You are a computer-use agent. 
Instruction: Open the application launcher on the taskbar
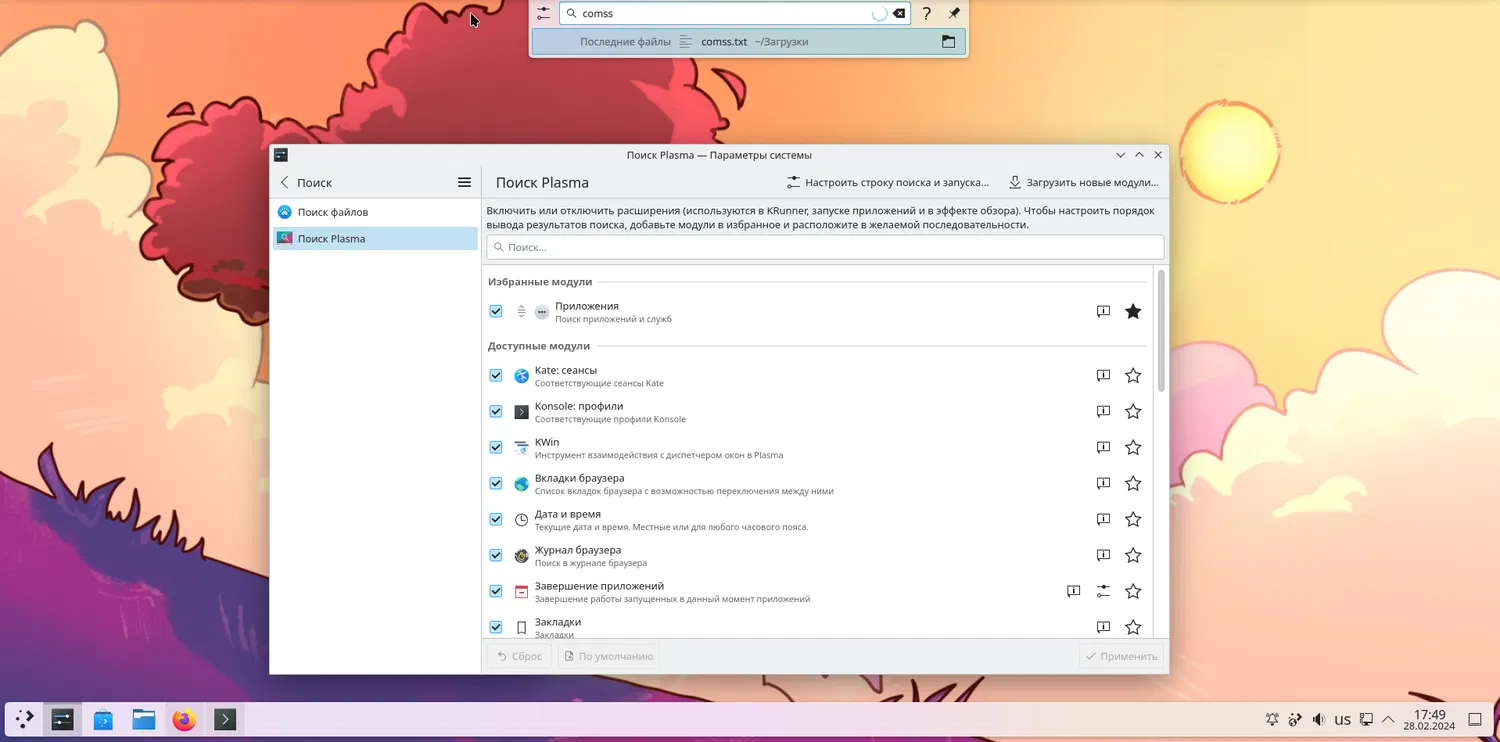click(24, 719)
